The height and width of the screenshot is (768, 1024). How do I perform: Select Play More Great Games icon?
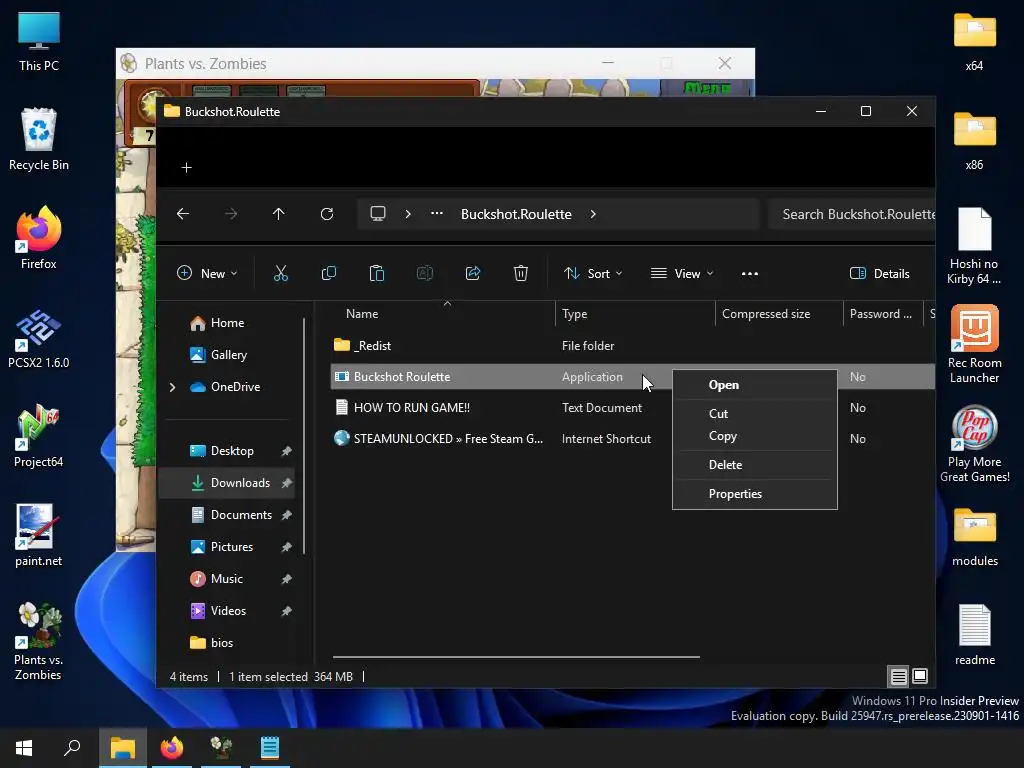coord(974,444)
